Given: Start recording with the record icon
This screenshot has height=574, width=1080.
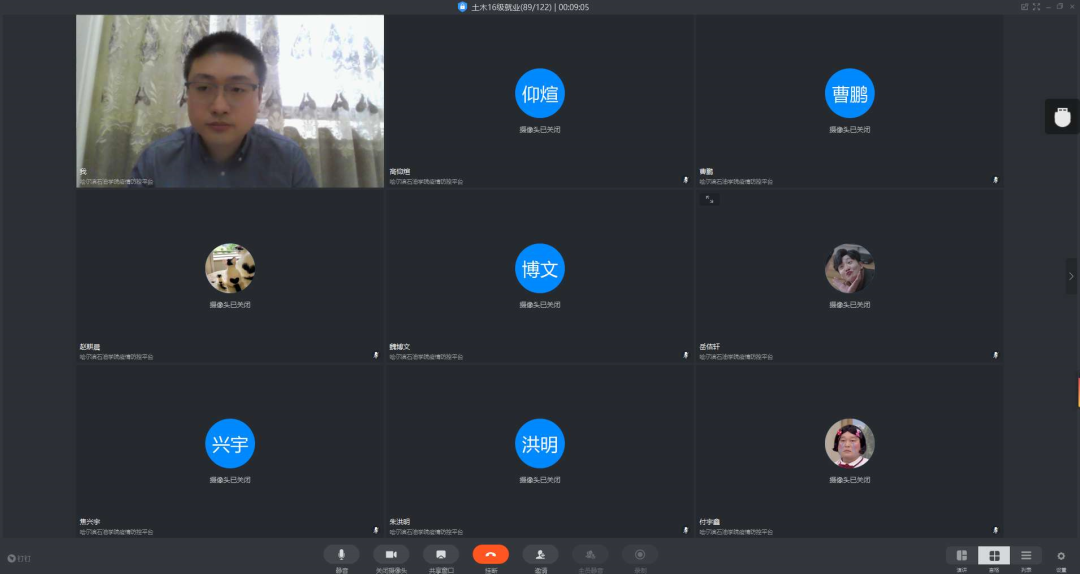Looking at the screenshot, I should [640, 554].
